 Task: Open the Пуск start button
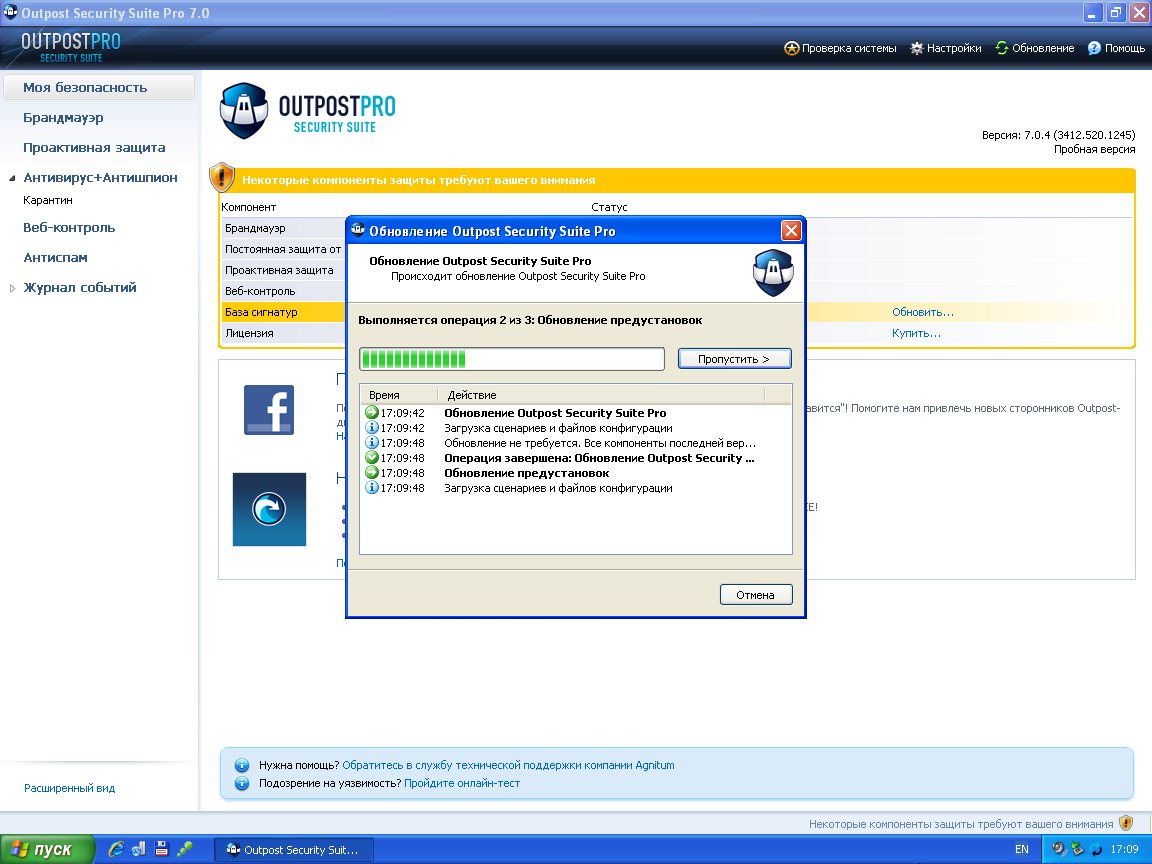click(x=46, y=849)
